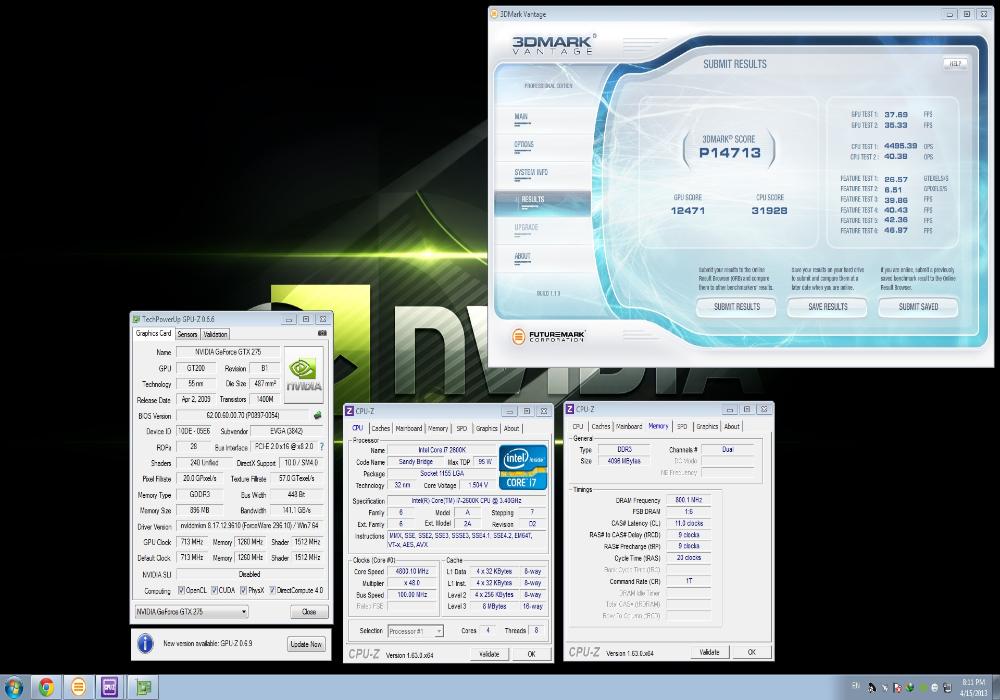Open CPU tab in CPU-Z memory window
The image size is (1000, 700).
[578, 427]
